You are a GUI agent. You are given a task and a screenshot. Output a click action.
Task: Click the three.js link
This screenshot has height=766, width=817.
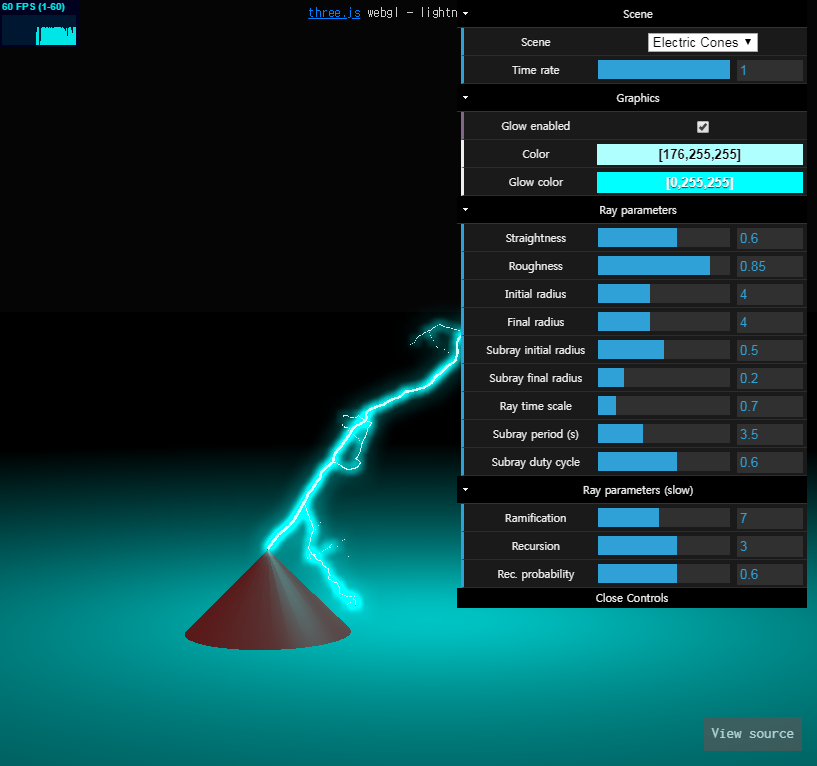tap(334, 14)
